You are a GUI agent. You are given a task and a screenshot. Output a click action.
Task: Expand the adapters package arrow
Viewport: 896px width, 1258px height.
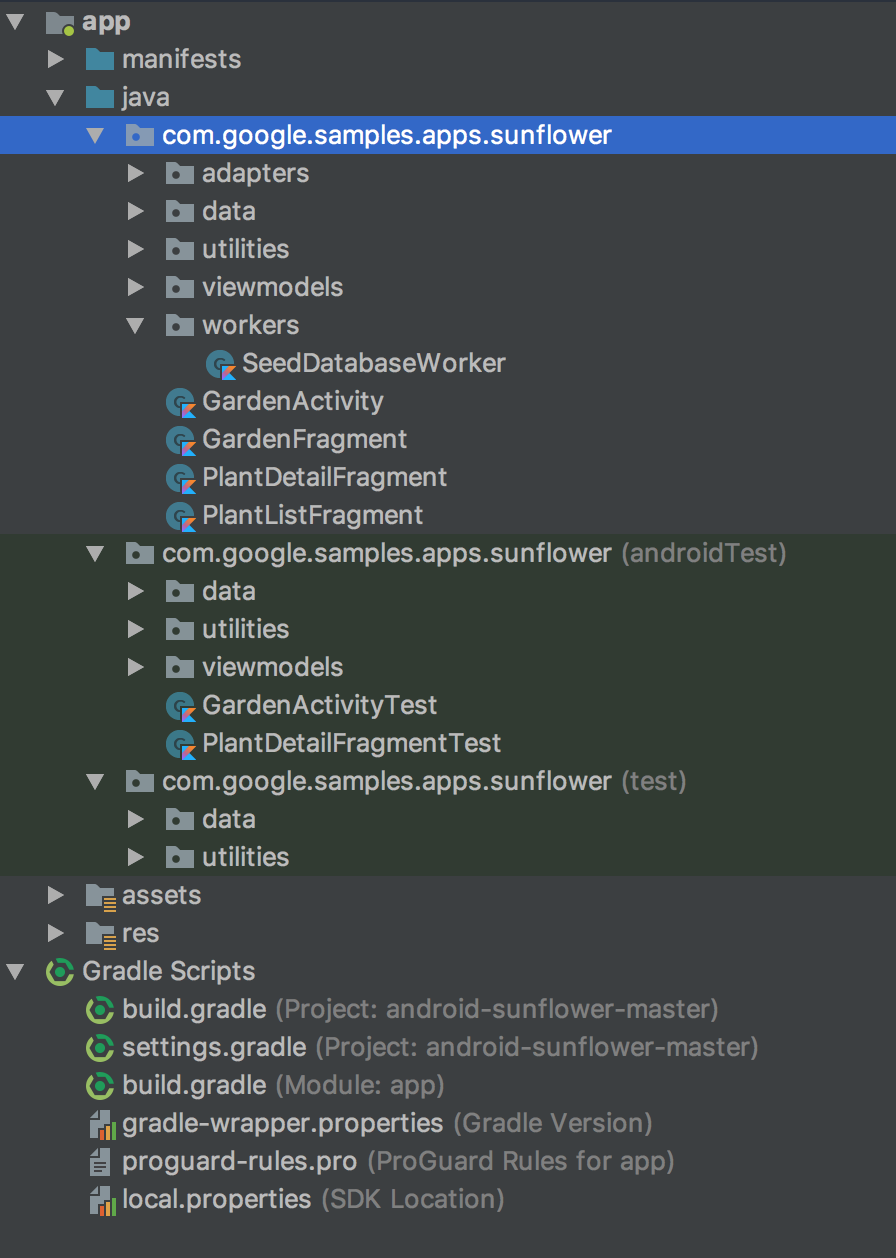[136, 173]
